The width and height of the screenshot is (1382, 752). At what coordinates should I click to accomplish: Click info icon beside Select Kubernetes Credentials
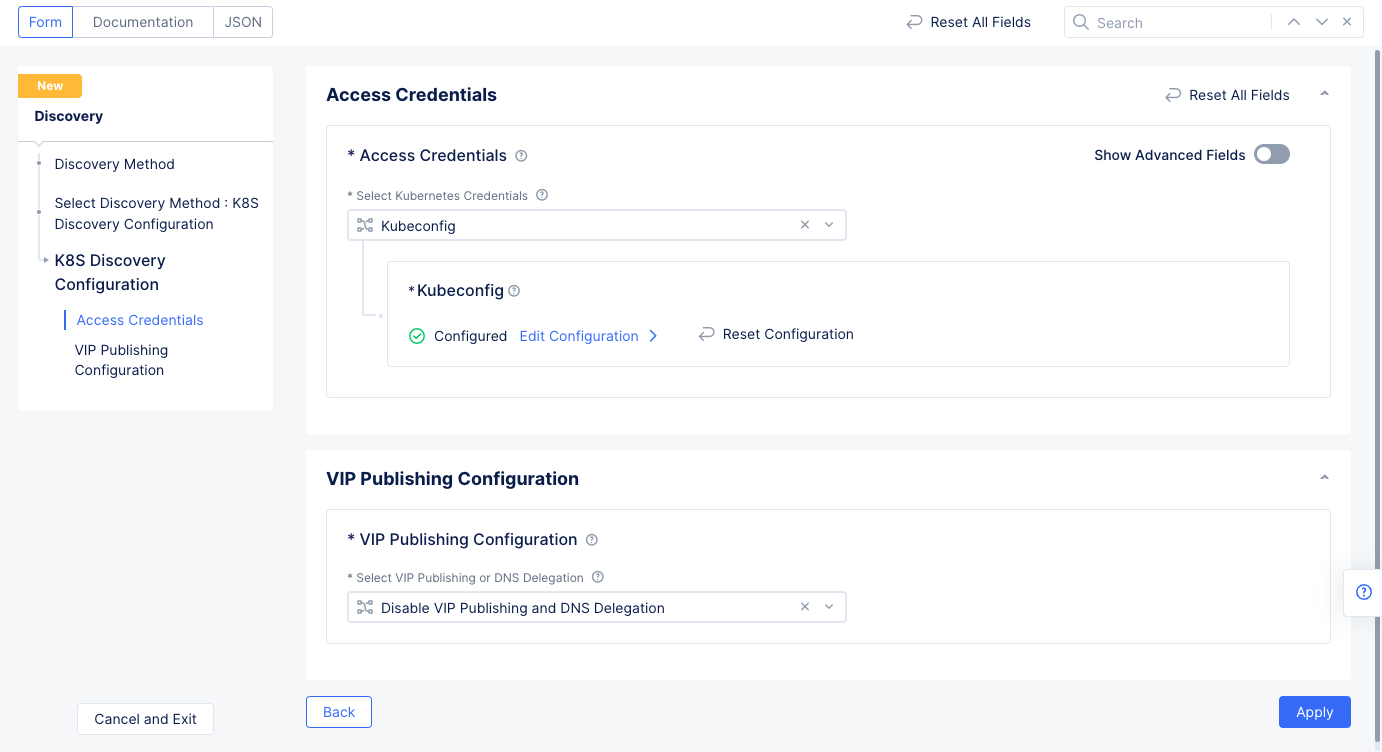coord(542,195)
